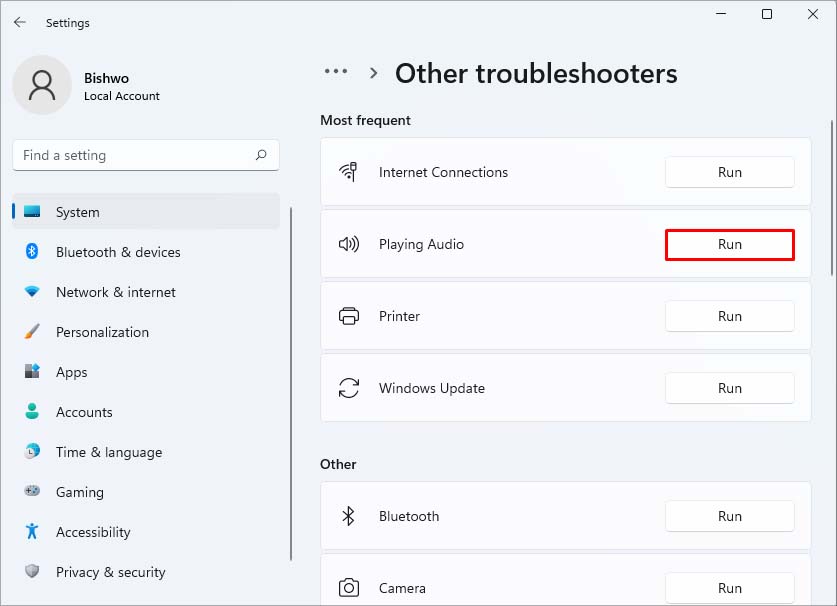
Task: Click the sidebar navigation scrollbar
Action: pos(291,384)
